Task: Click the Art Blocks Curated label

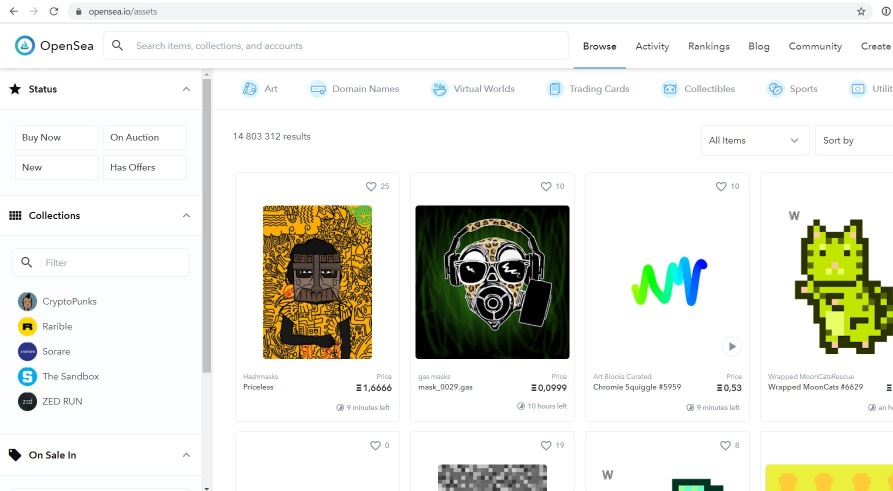Action: click(x=622, y=377)
